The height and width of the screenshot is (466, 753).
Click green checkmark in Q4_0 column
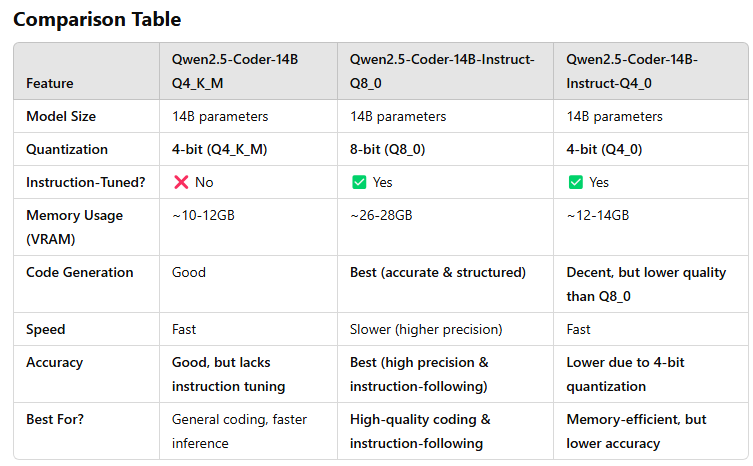575,182
